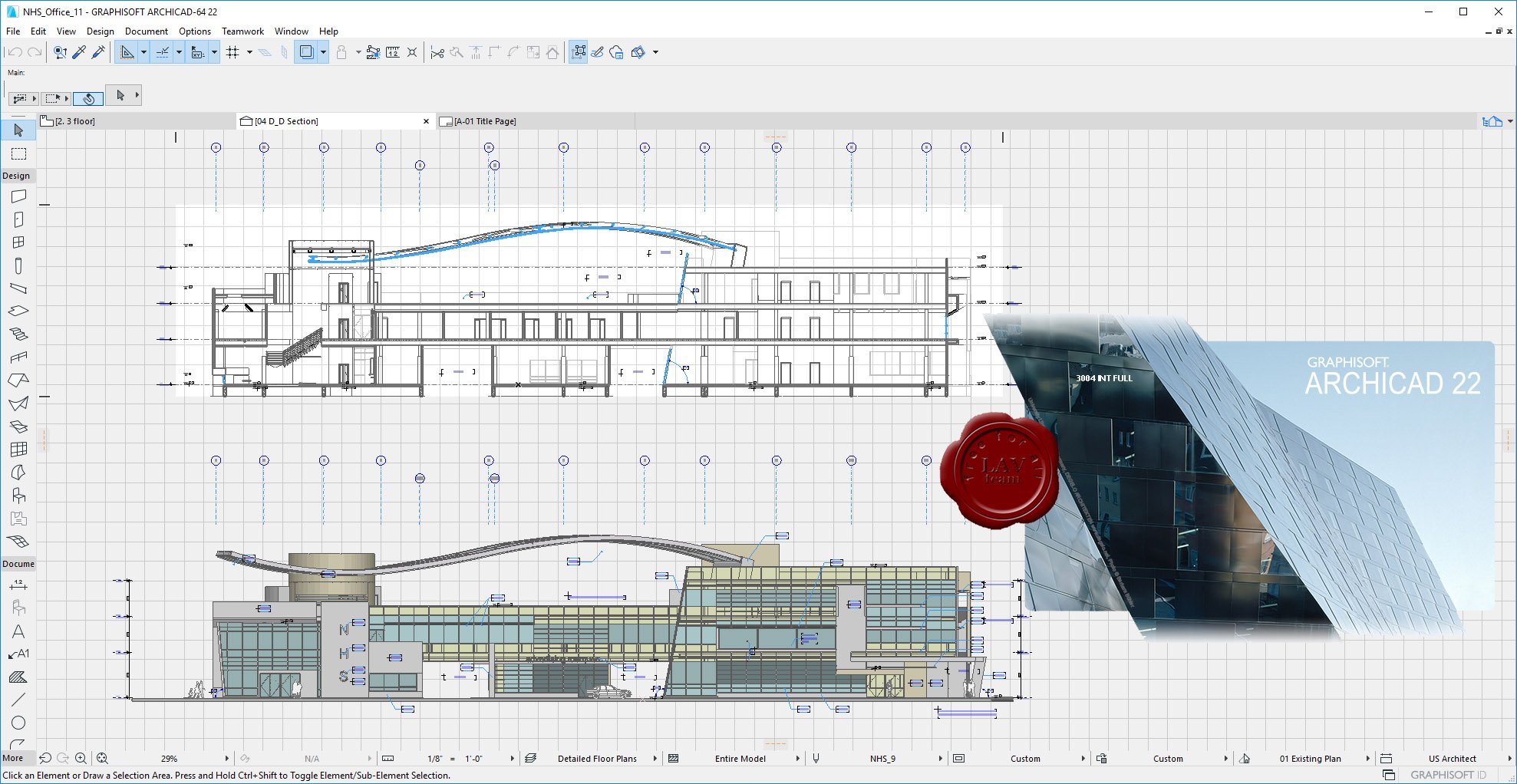This screenshot has width=1517, height=784.
Task: Click the Inject Parameters syringe icon
Action: click(x=98, y=52)
